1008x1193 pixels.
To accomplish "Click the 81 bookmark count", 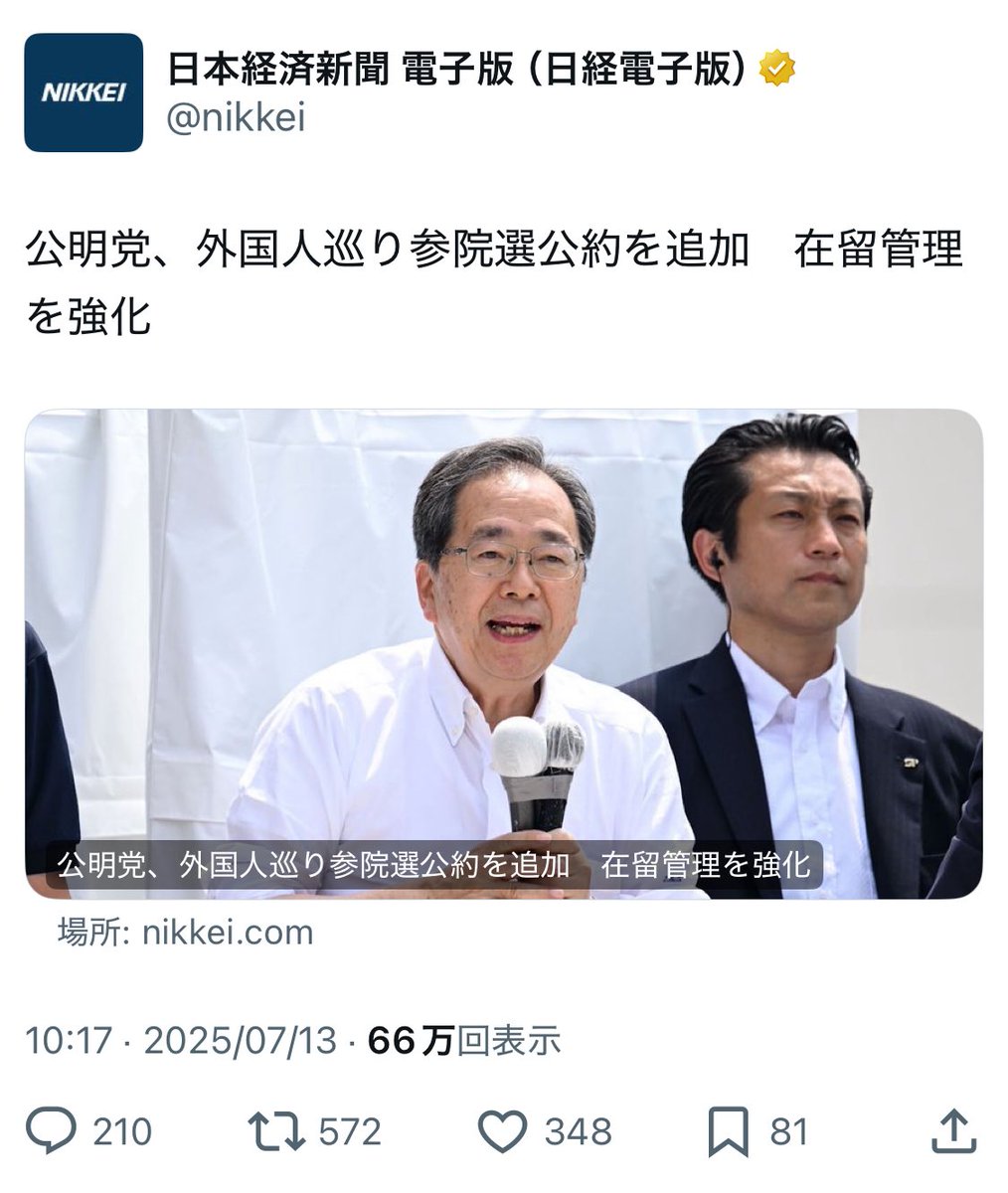I will tap(789, 1132).
